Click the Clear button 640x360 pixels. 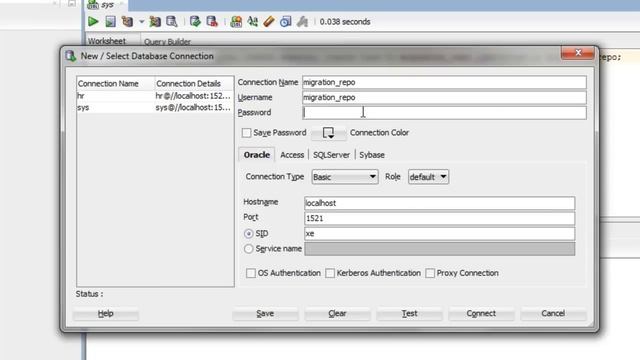tap(338, 313)
